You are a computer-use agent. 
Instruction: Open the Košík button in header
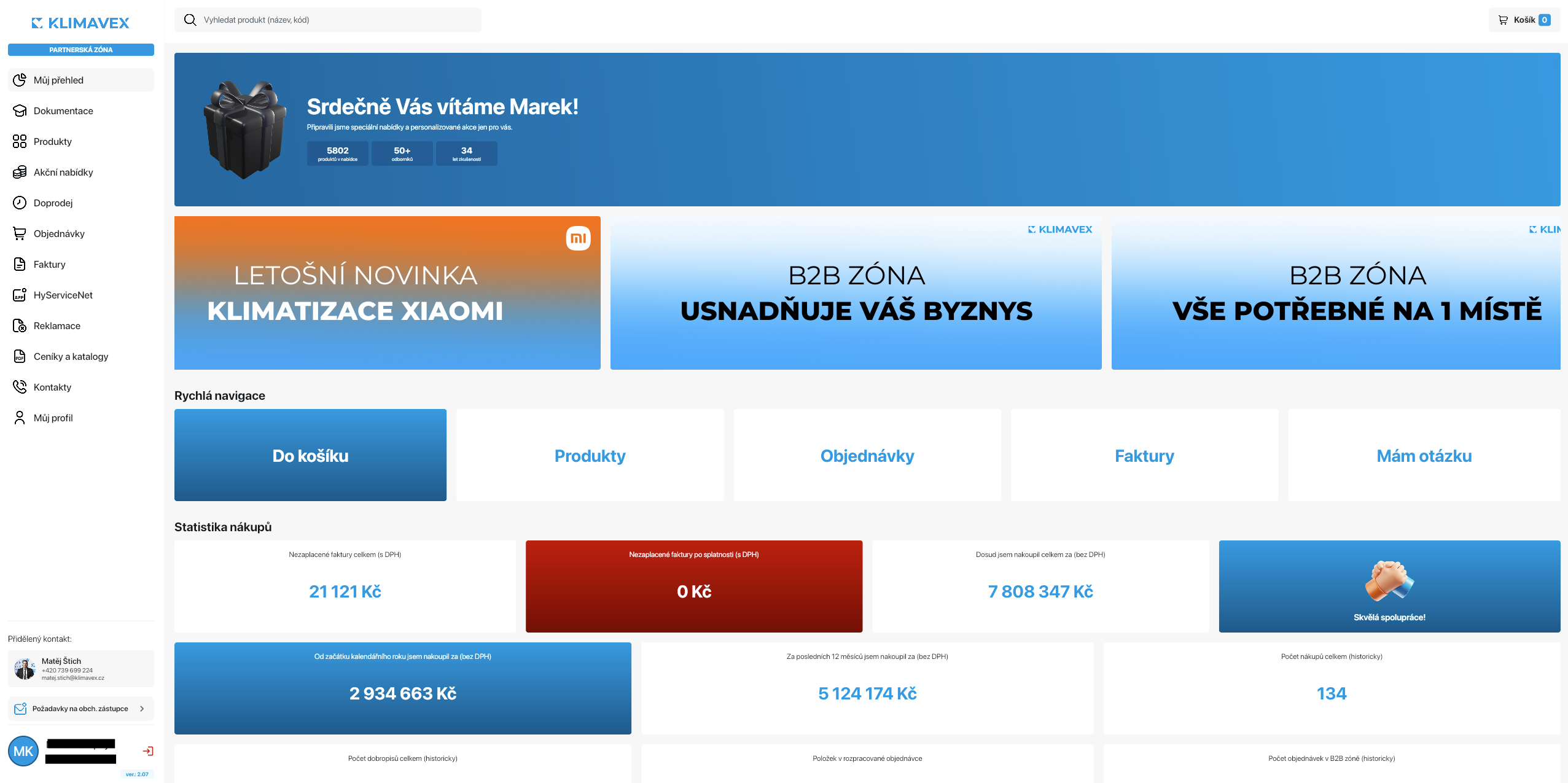(1524, 20)
